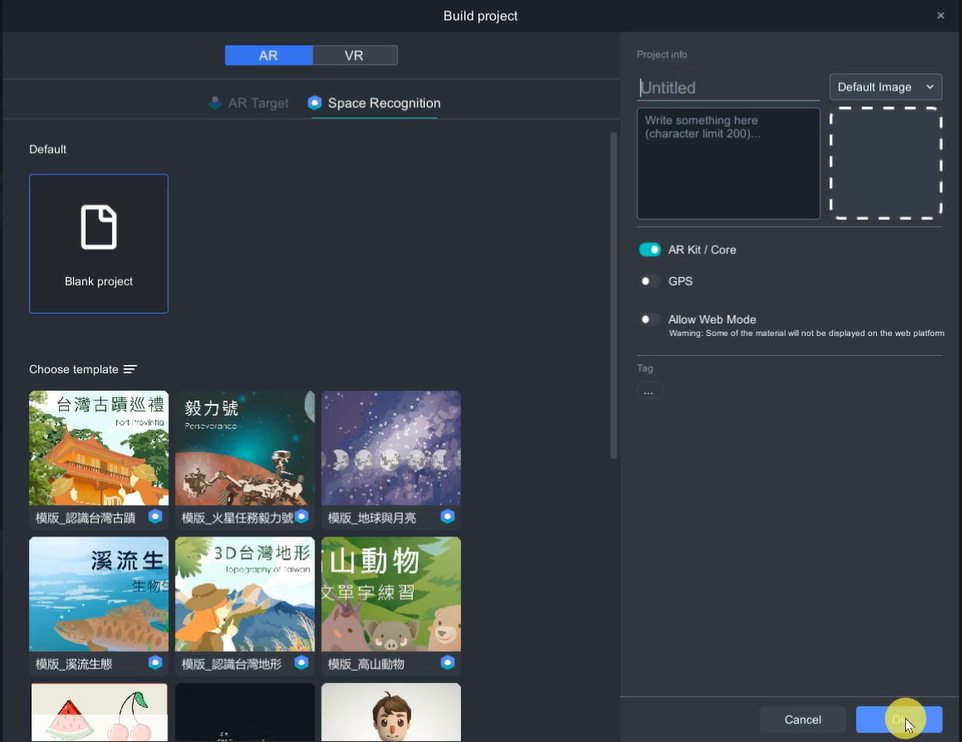
Task: Click the Blank project document icon
Action: coord(99,228)
